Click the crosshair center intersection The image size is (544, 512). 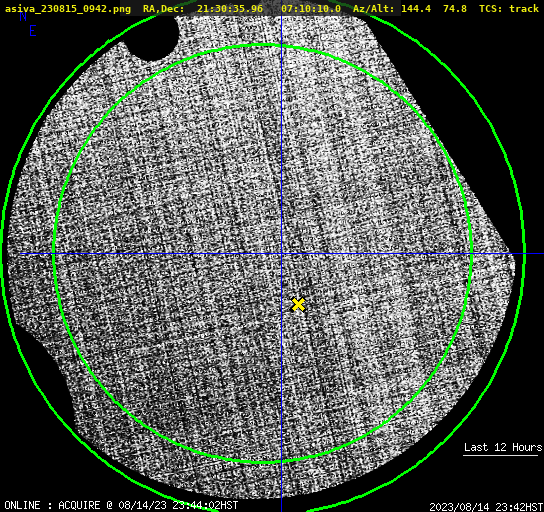click(281, 254)
